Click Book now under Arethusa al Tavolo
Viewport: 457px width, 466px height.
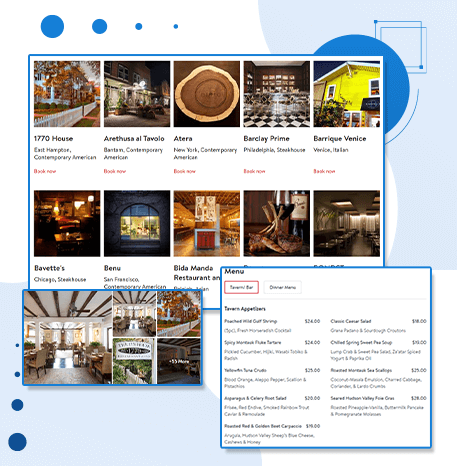click(115, 171)
